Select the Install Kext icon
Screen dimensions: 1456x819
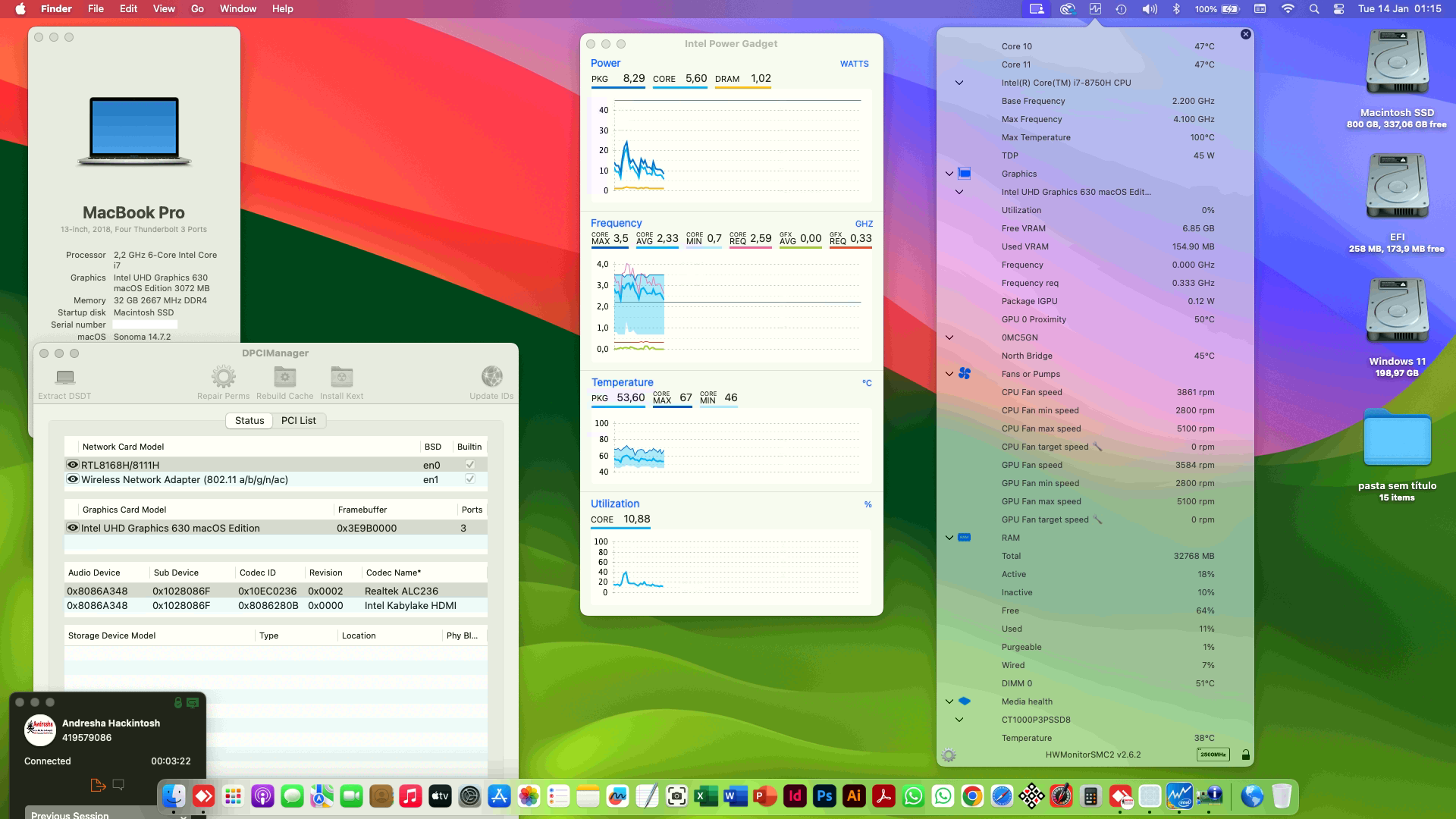click(x=341, y=377)
